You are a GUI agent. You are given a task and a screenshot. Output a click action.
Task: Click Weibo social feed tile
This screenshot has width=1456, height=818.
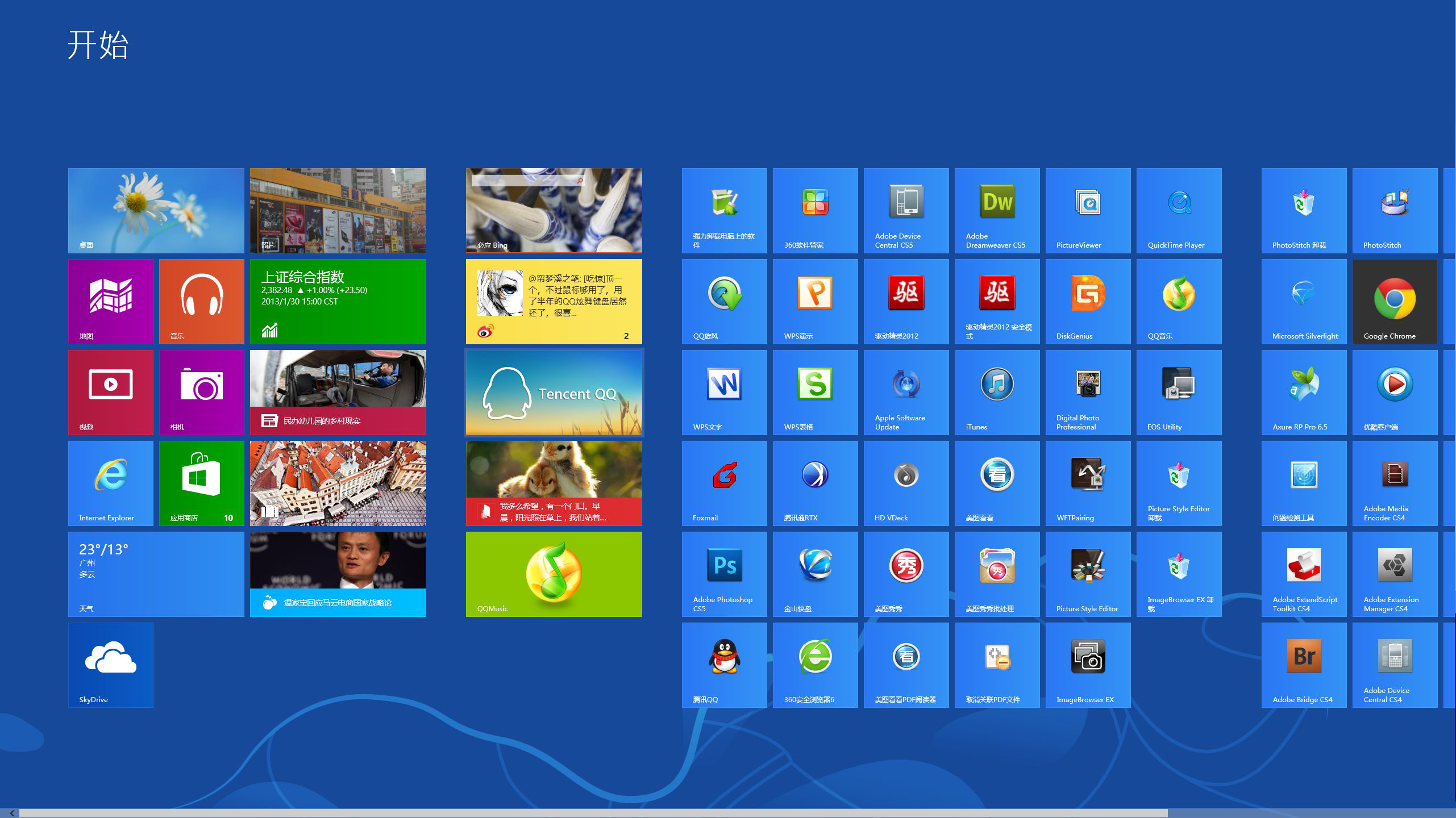click(x=553, y=301)
